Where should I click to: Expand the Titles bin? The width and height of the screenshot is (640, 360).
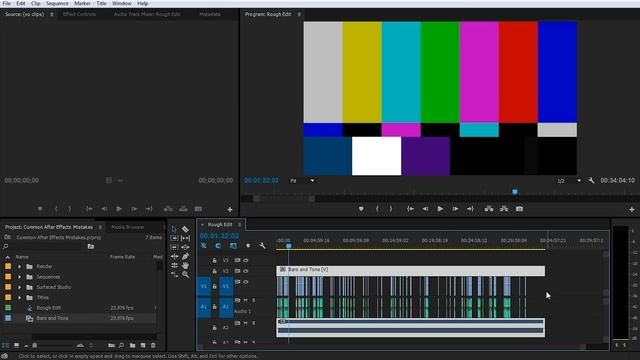coord(19,298)
